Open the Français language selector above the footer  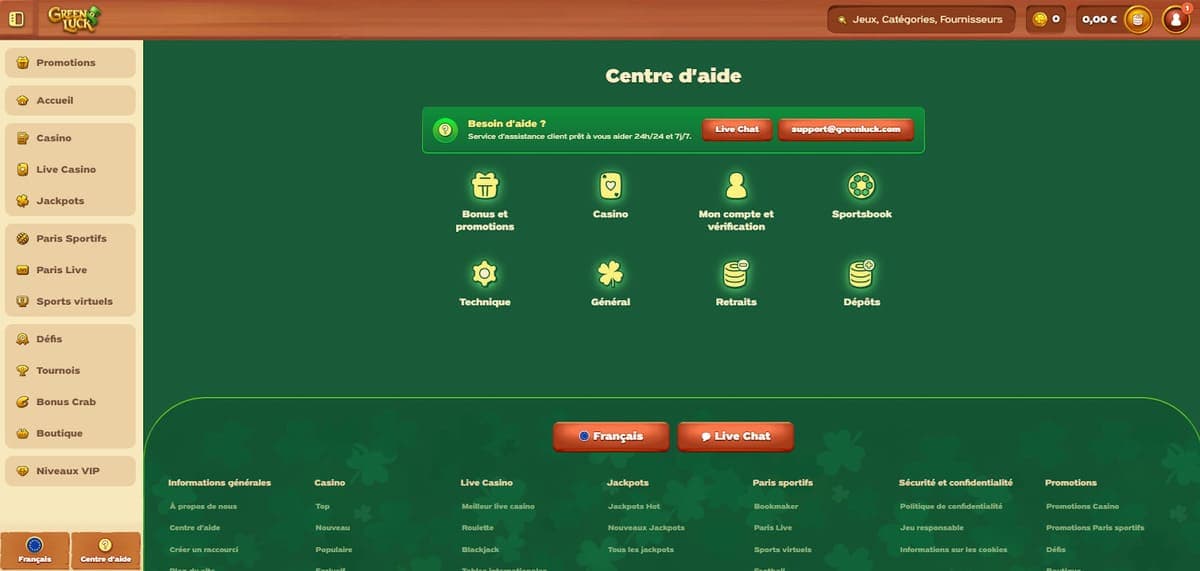tap(612, 436)
